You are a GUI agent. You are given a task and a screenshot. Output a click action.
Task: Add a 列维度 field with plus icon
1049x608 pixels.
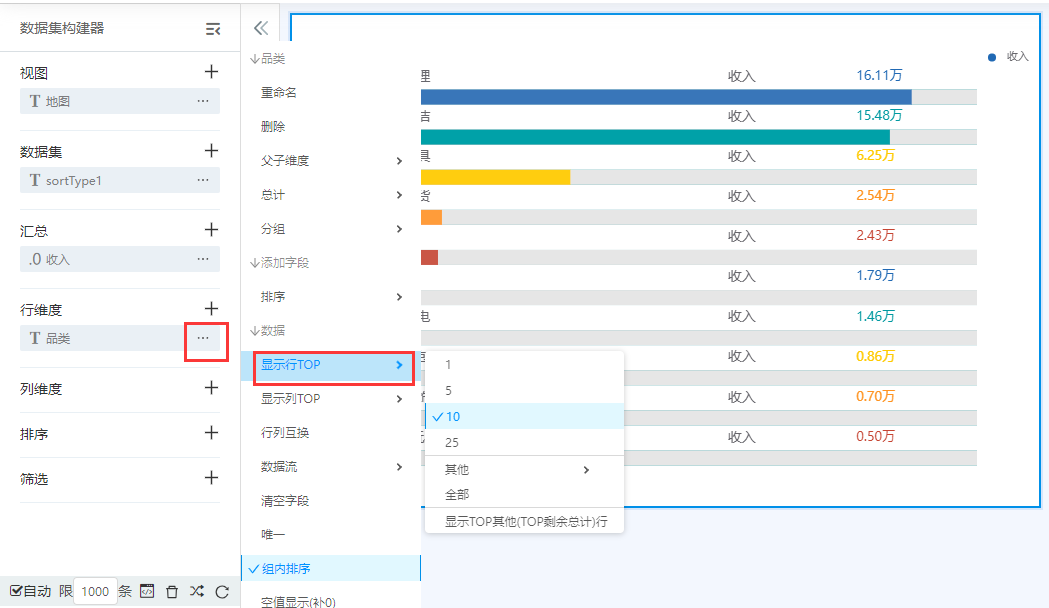tap(211, 387)
